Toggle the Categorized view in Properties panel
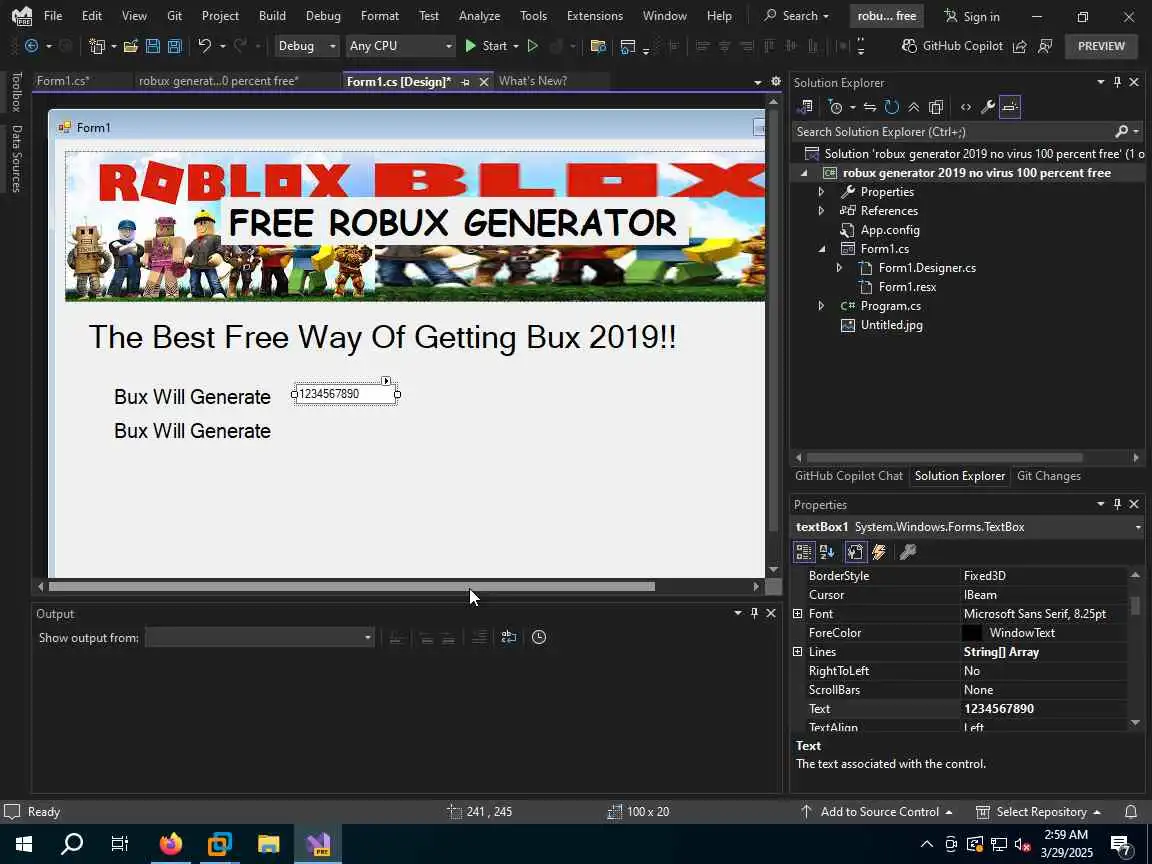 pos(804,552)
